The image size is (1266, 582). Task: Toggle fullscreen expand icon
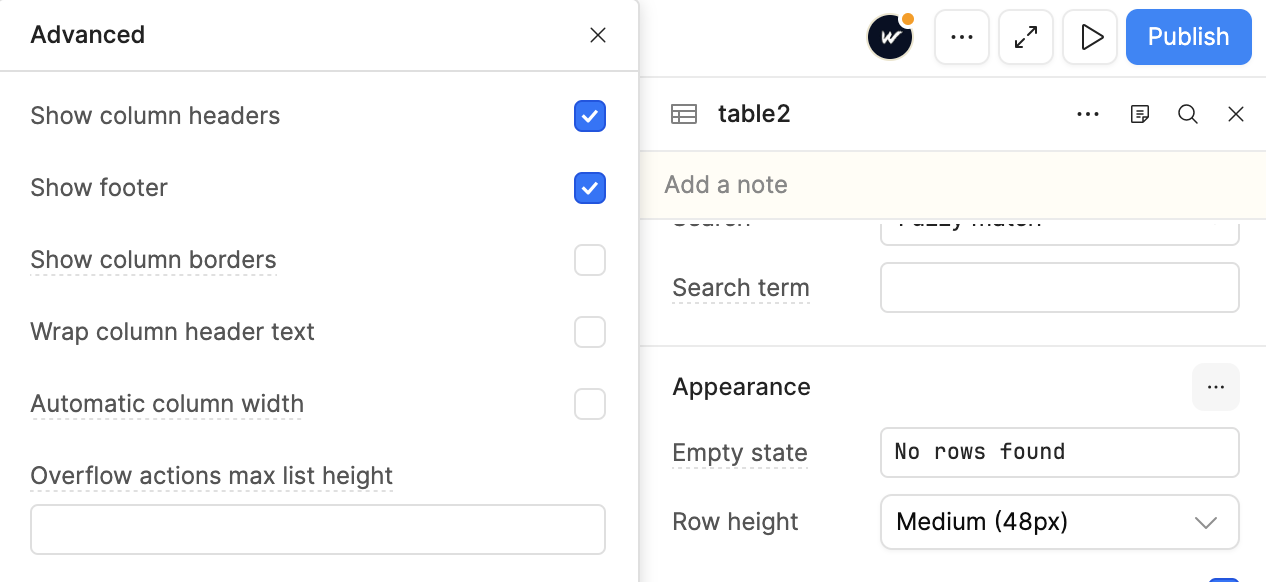coord(1025,37)
